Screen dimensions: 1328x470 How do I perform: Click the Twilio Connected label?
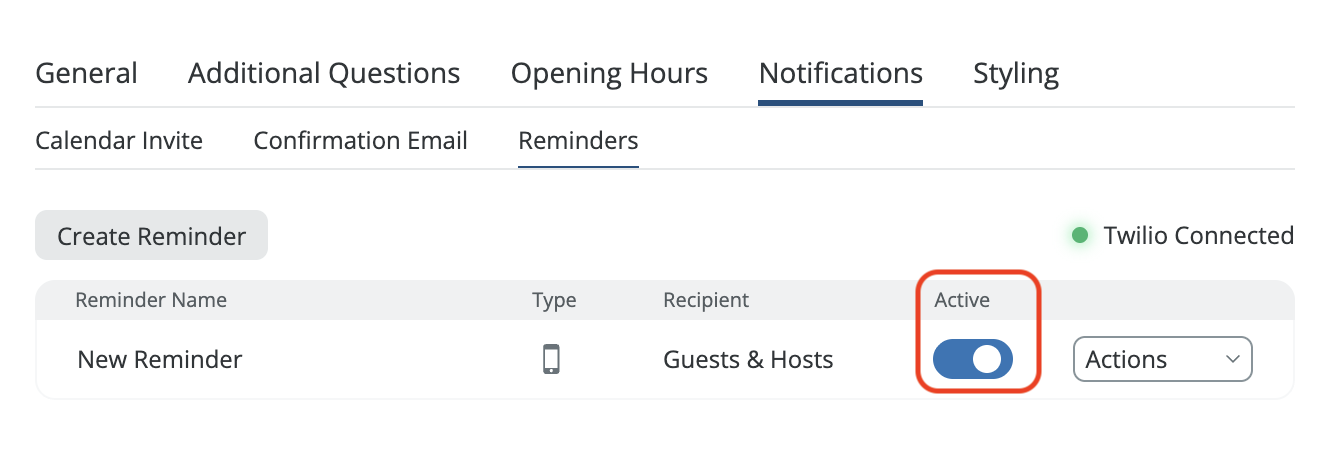(x=1198, y=236)
